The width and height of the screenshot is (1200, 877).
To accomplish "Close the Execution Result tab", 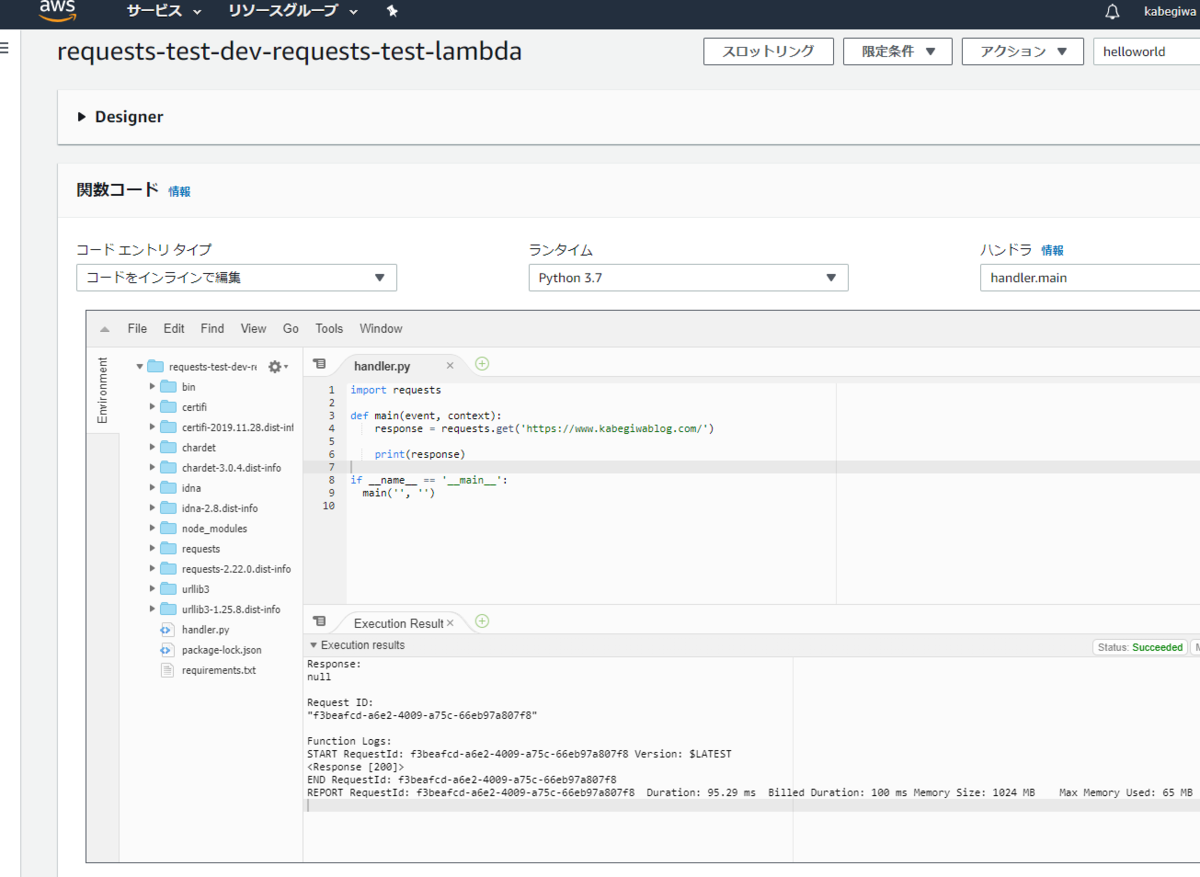I will pos(450,623).
